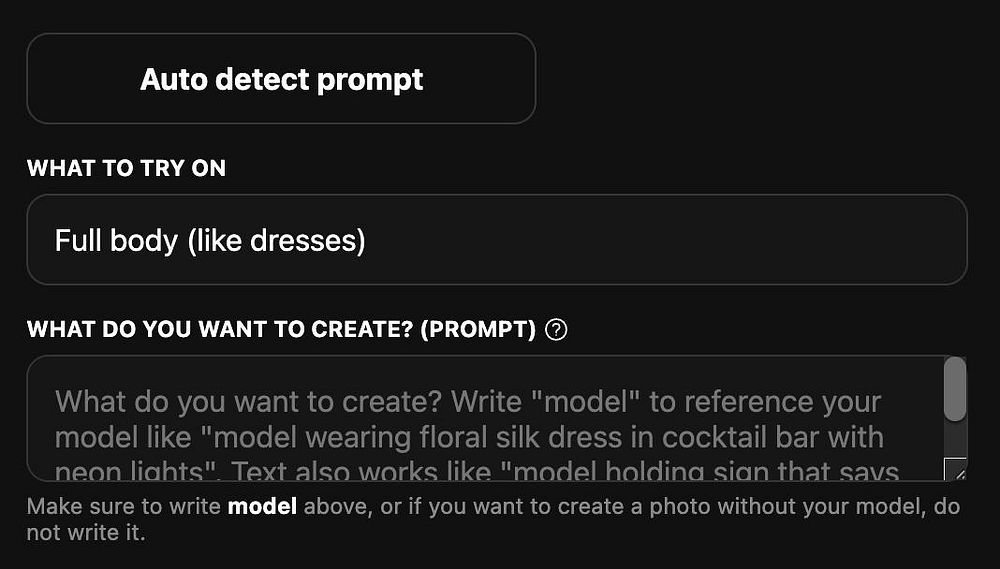
Task: Click the top line of prompt placeholder
Action: 468,402
